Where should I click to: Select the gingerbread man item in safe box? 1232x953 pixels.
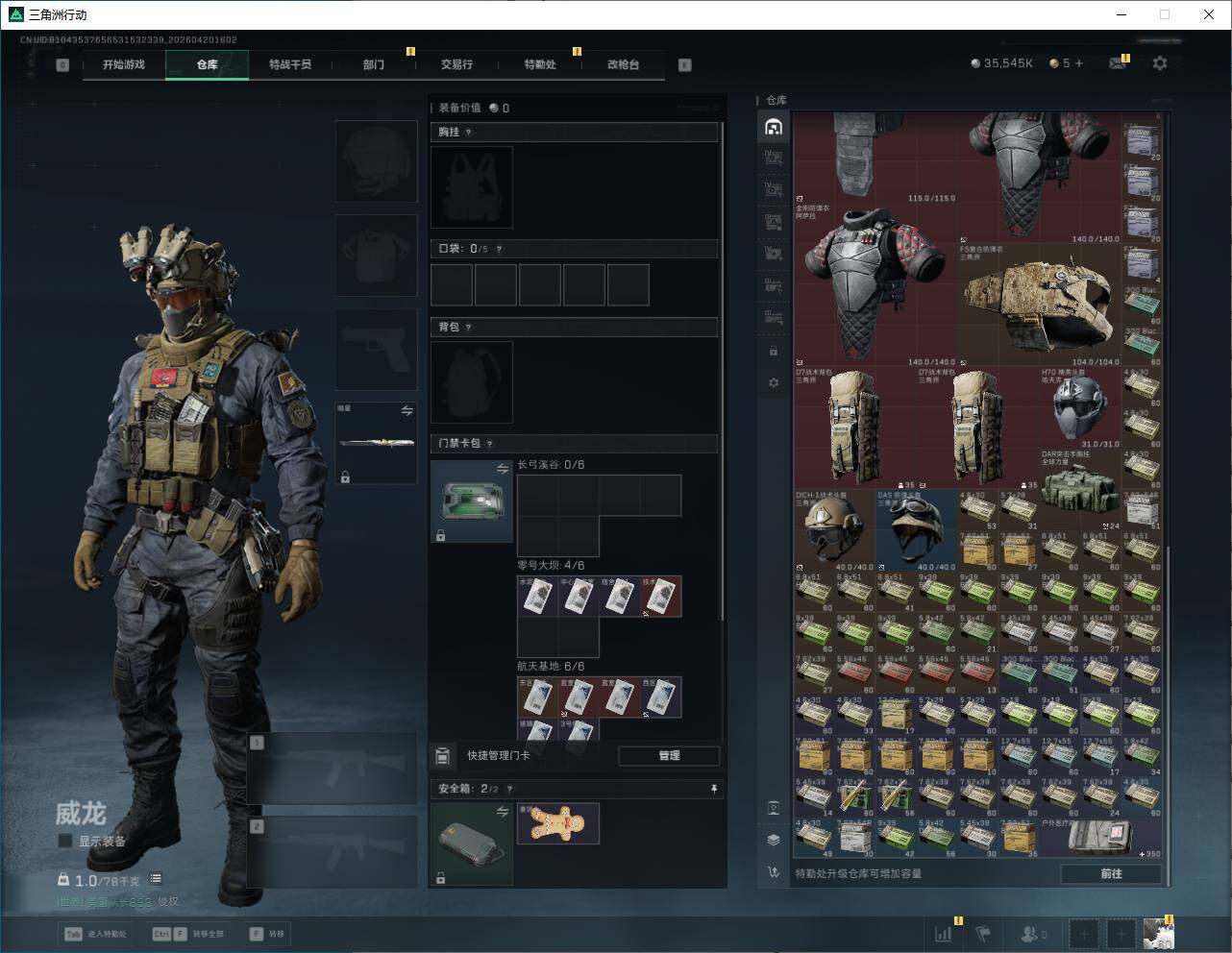558,823
